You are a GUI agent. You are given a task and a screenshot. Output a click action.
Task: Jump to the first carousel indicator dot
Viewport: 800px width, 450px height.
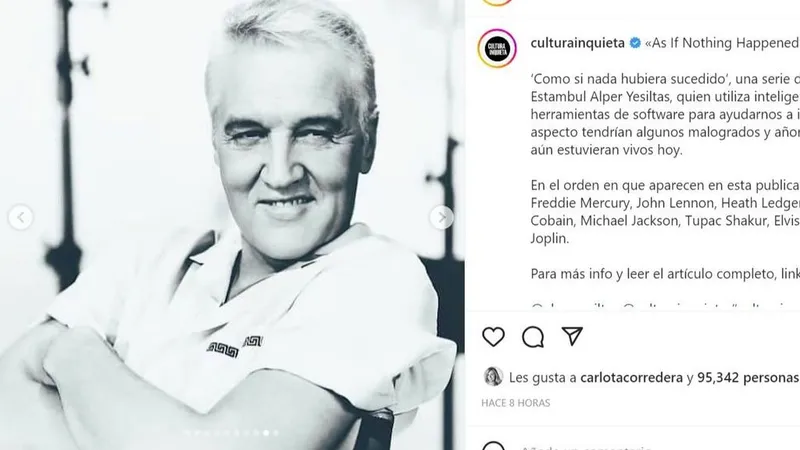coord(188,433)
